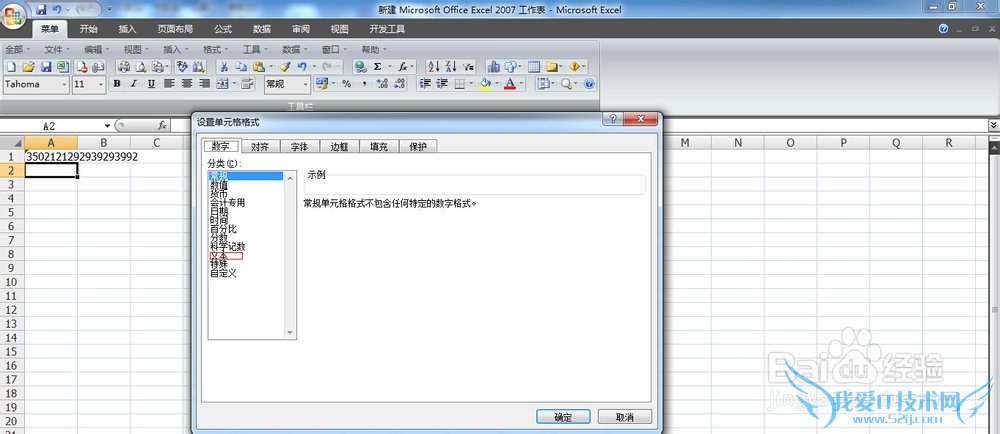Click the column R header
This screenshot has width=1000, height=434.
(948, 143)
